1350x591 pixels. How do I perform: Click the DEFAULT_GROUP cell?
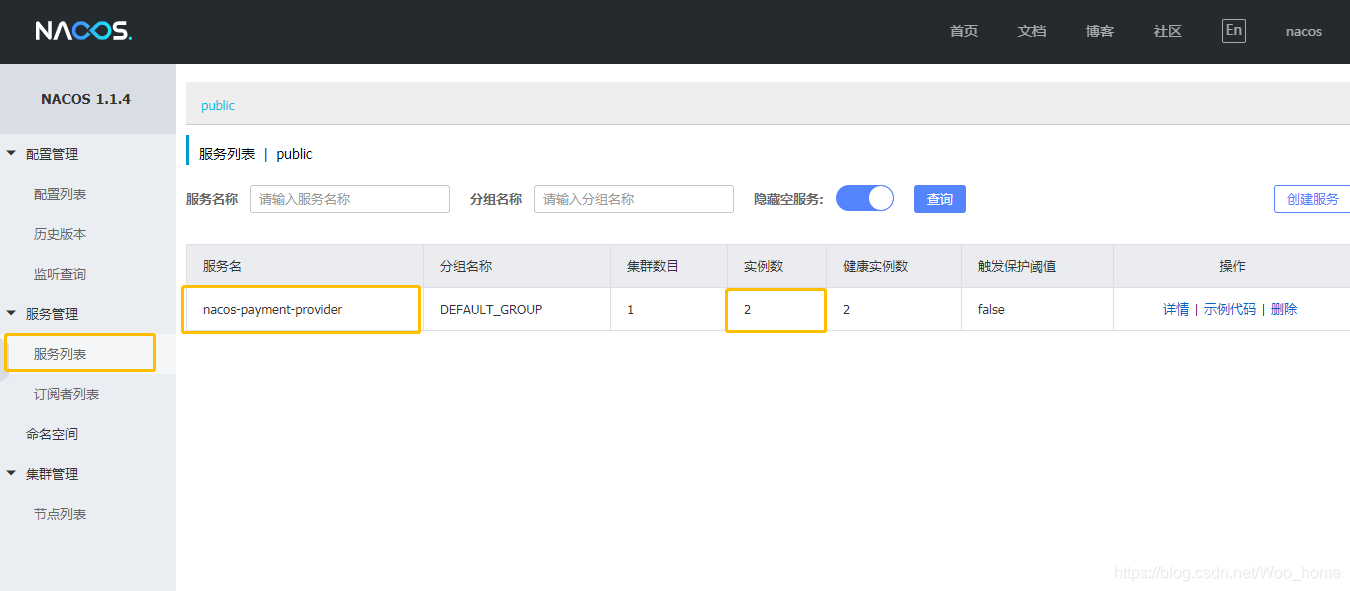tap(517, 309)
